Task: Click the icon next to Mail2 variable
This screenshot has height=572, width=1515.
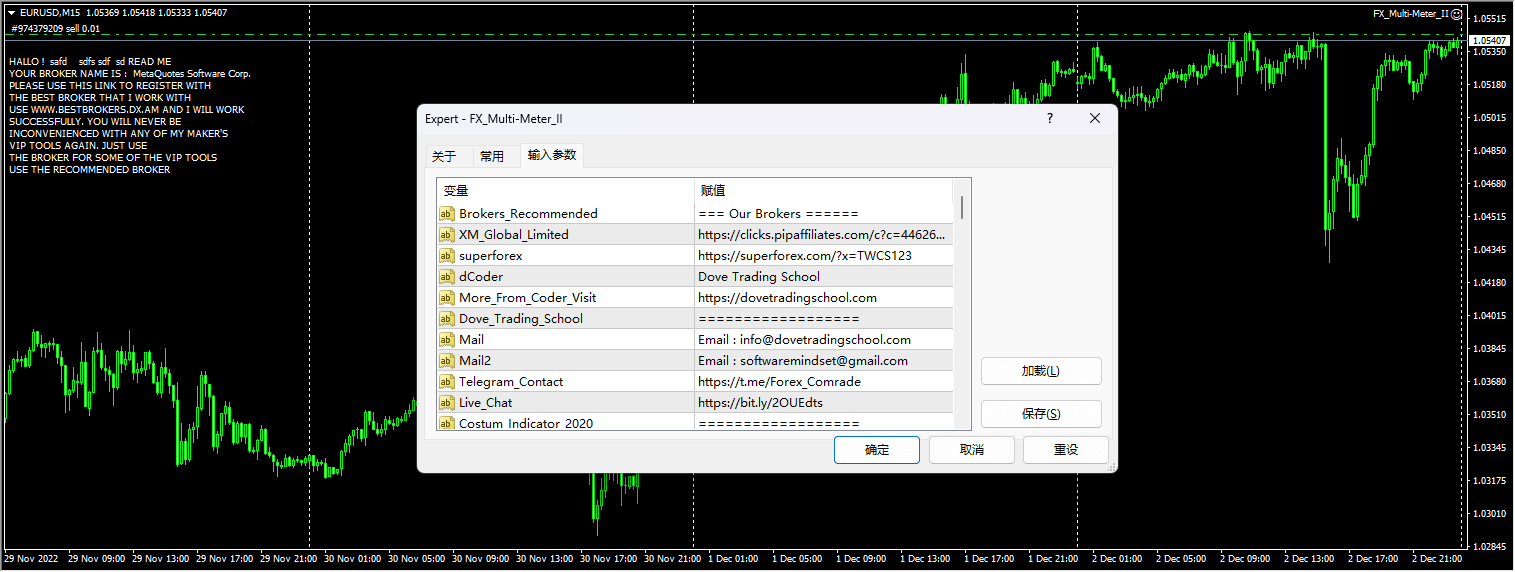Action: point(447,360)
